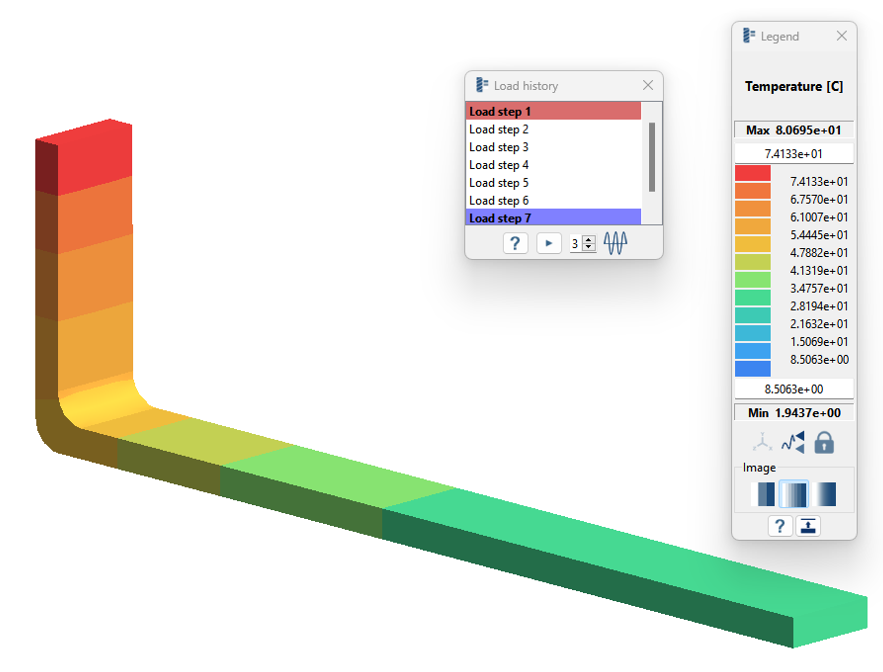Select Load step 4 in list
Screen dimensions: 883x672
[x=553, y=165]
